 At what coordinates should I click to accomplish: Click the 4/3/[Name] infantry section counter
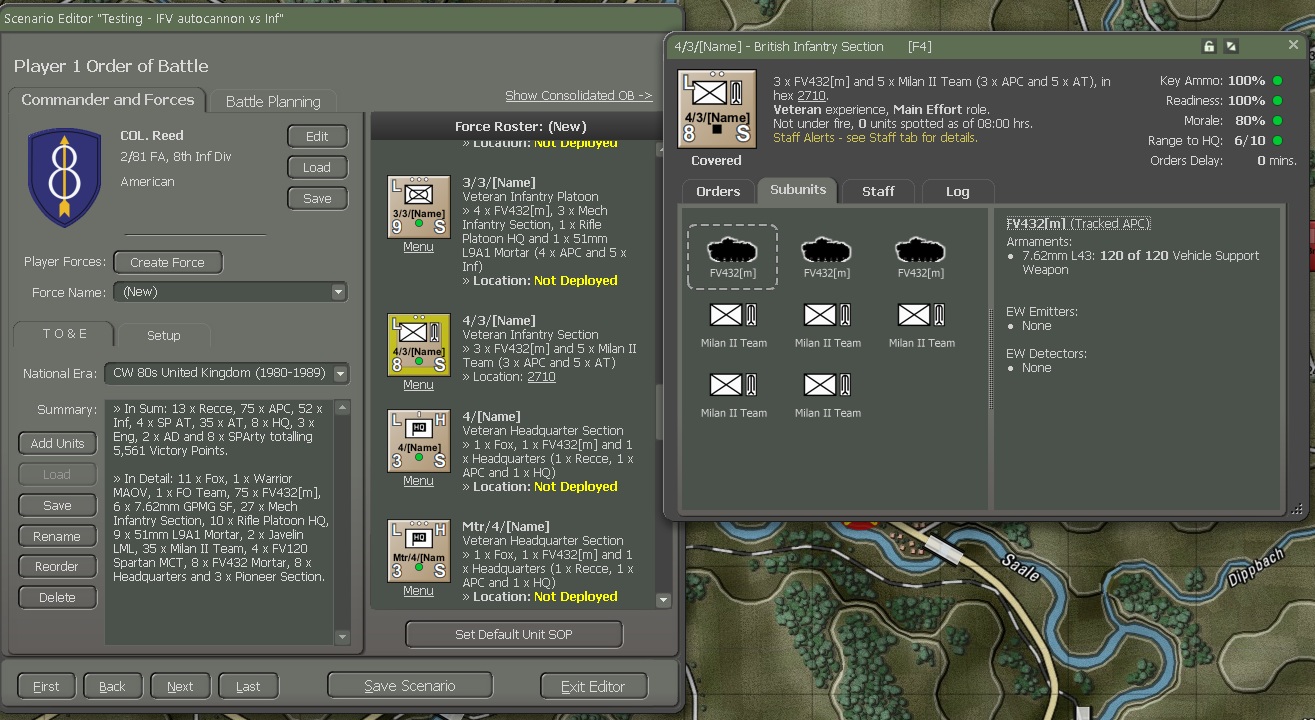[418, 345]
